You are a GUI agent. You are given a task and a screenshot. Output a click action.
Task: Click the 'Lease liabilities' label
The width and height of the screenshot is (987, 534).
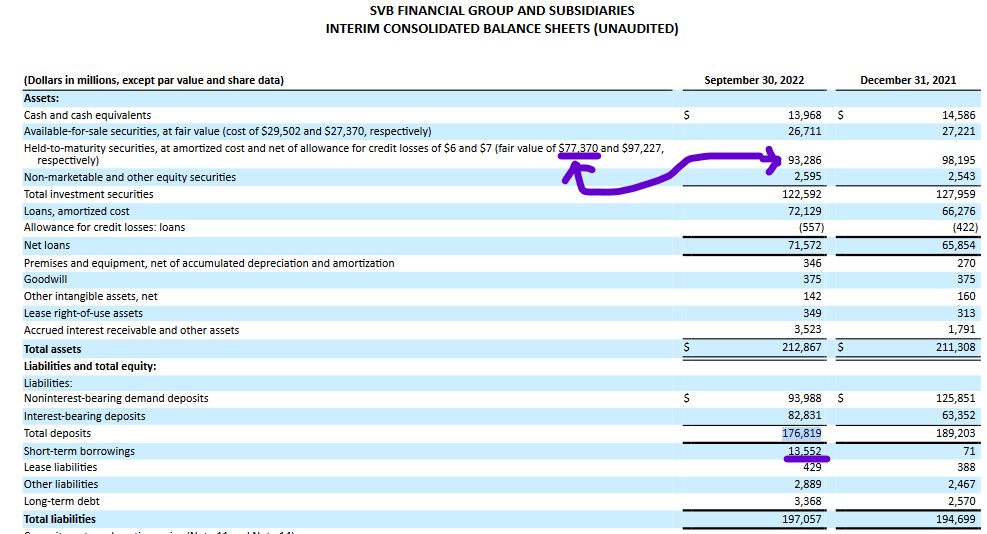click(60, 467)
